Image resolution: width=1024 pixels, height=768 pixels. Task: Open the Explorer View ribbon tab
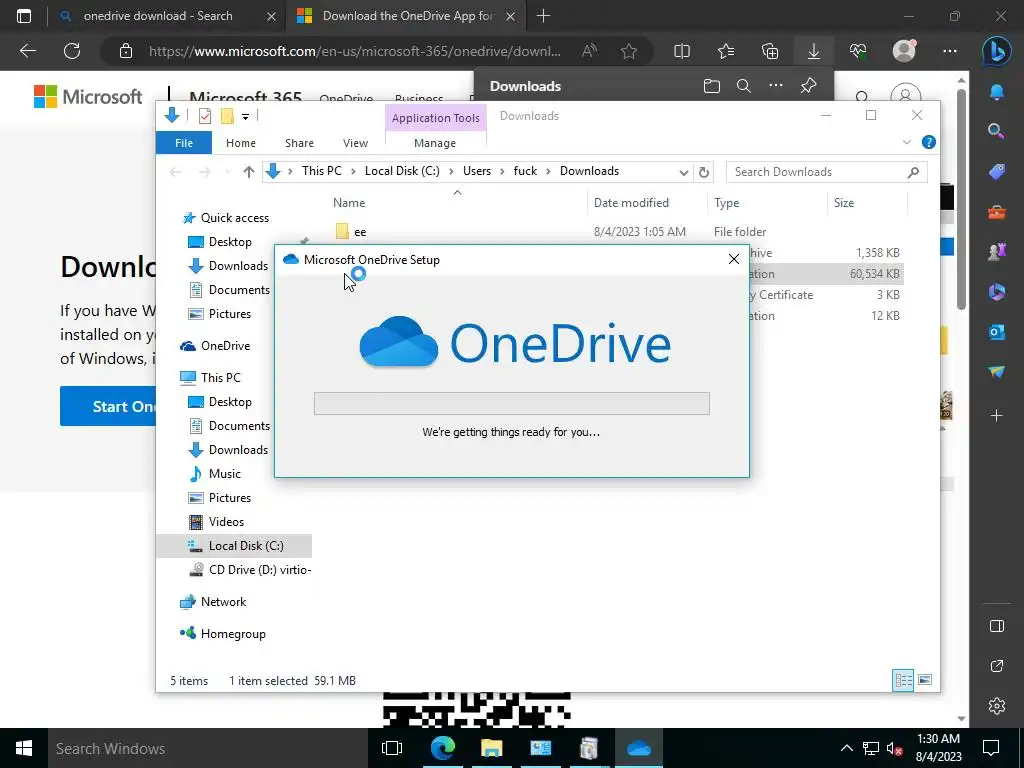(x=355, y=143)
